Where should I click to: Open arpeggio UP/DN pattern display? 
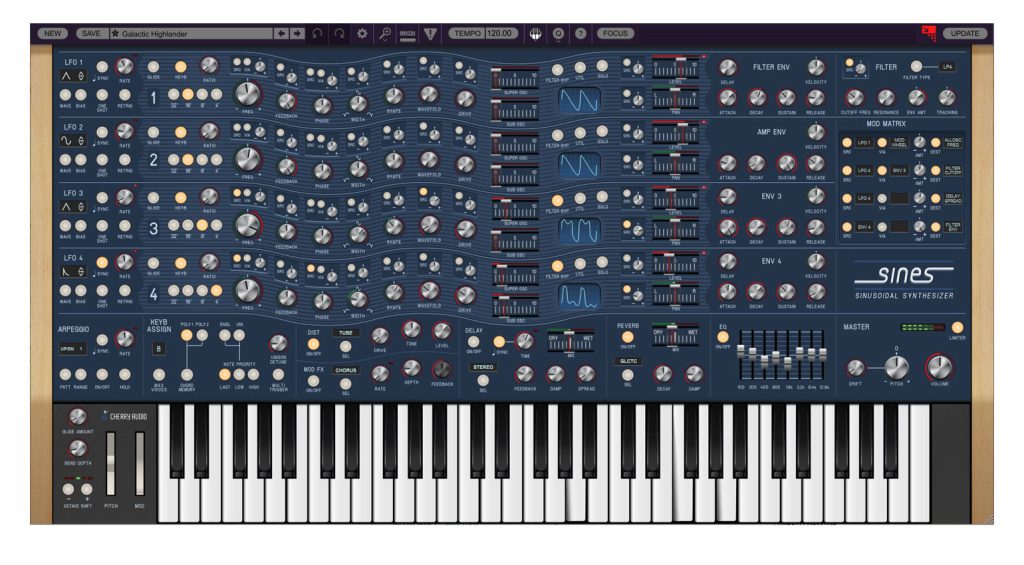coord(72,349)
